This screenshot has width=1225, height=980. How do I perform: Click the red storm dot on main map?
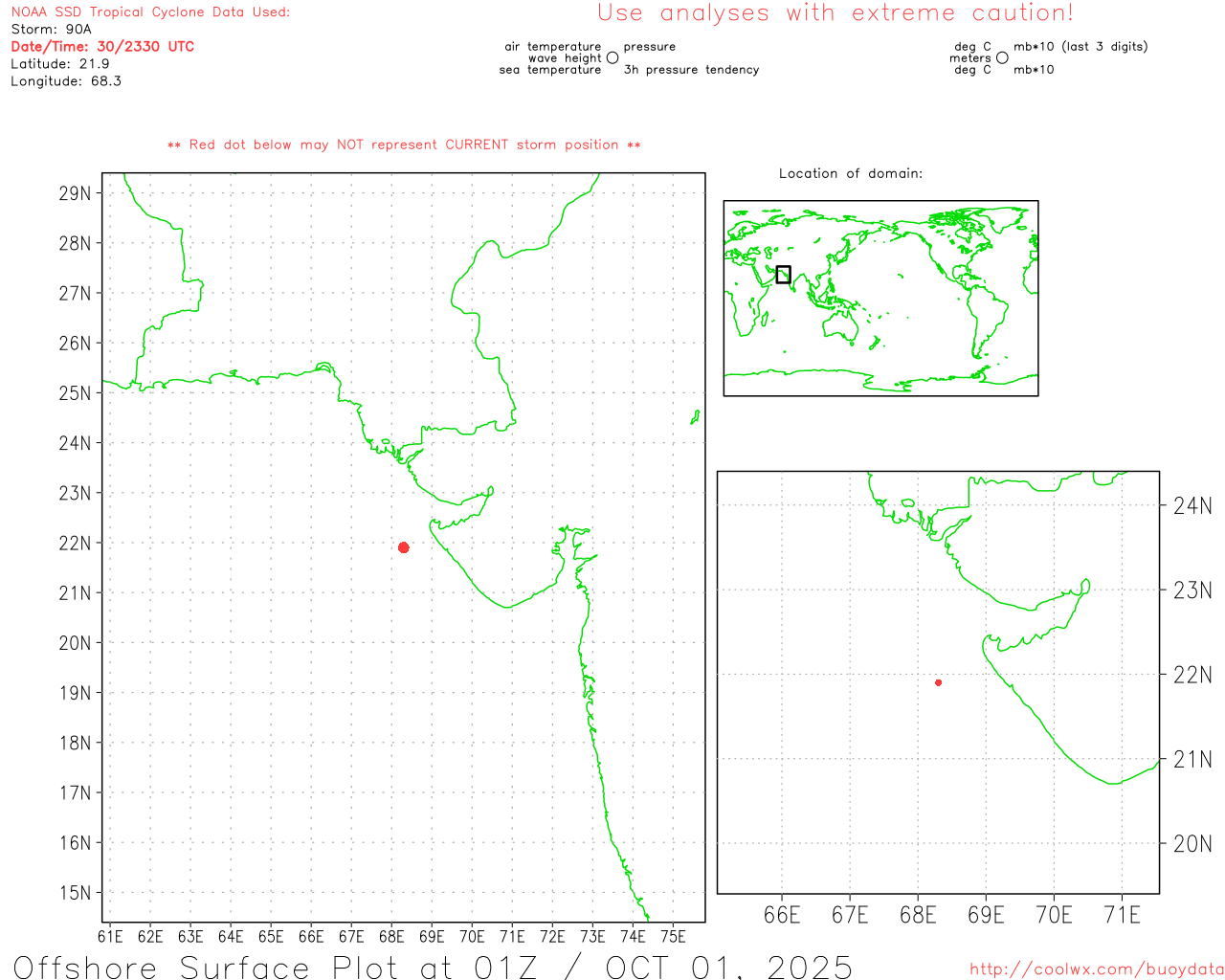click(x=404, y=547)
